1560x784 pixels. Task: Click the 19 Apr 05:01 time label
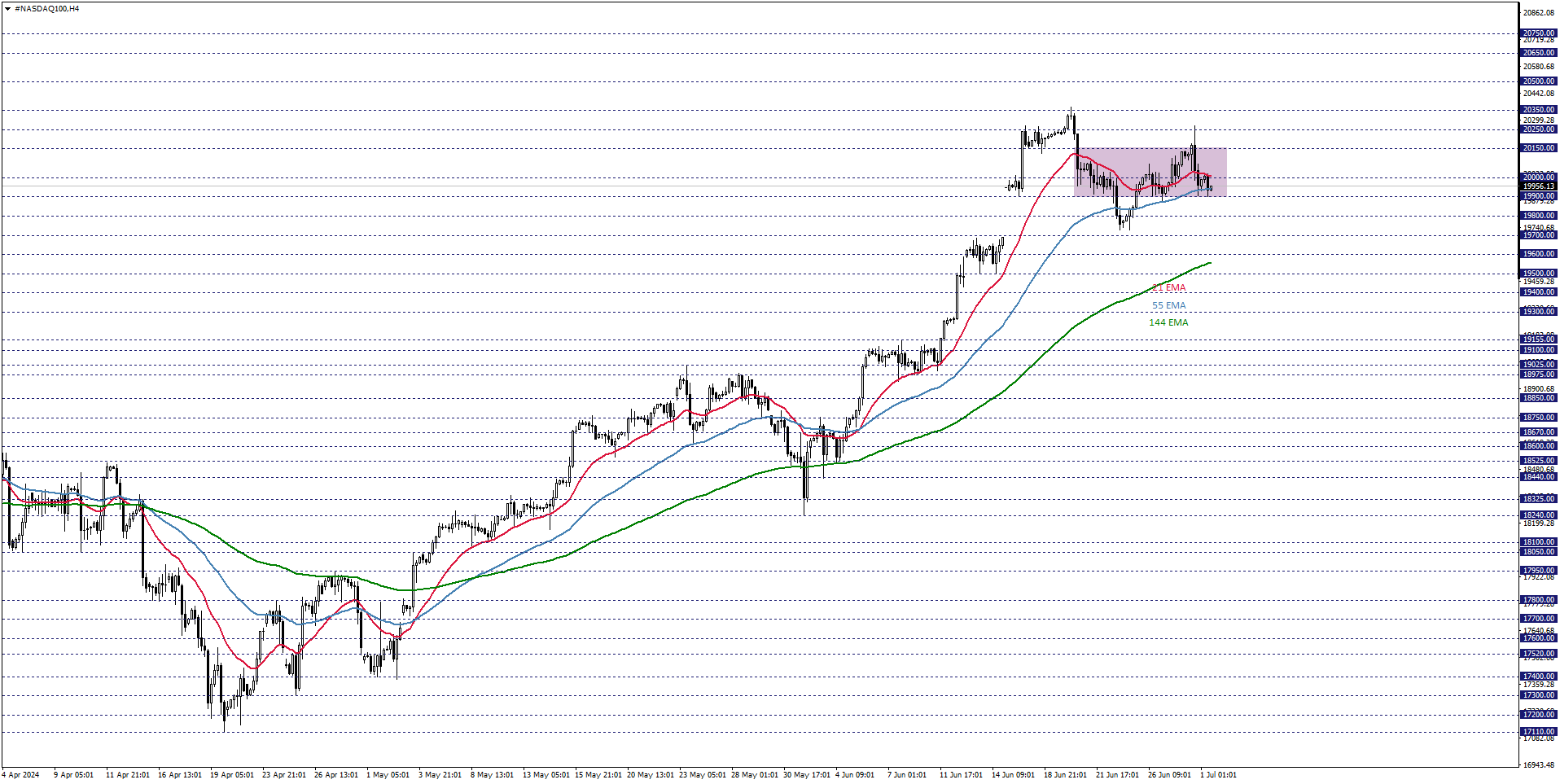click(x=232, y=775)
